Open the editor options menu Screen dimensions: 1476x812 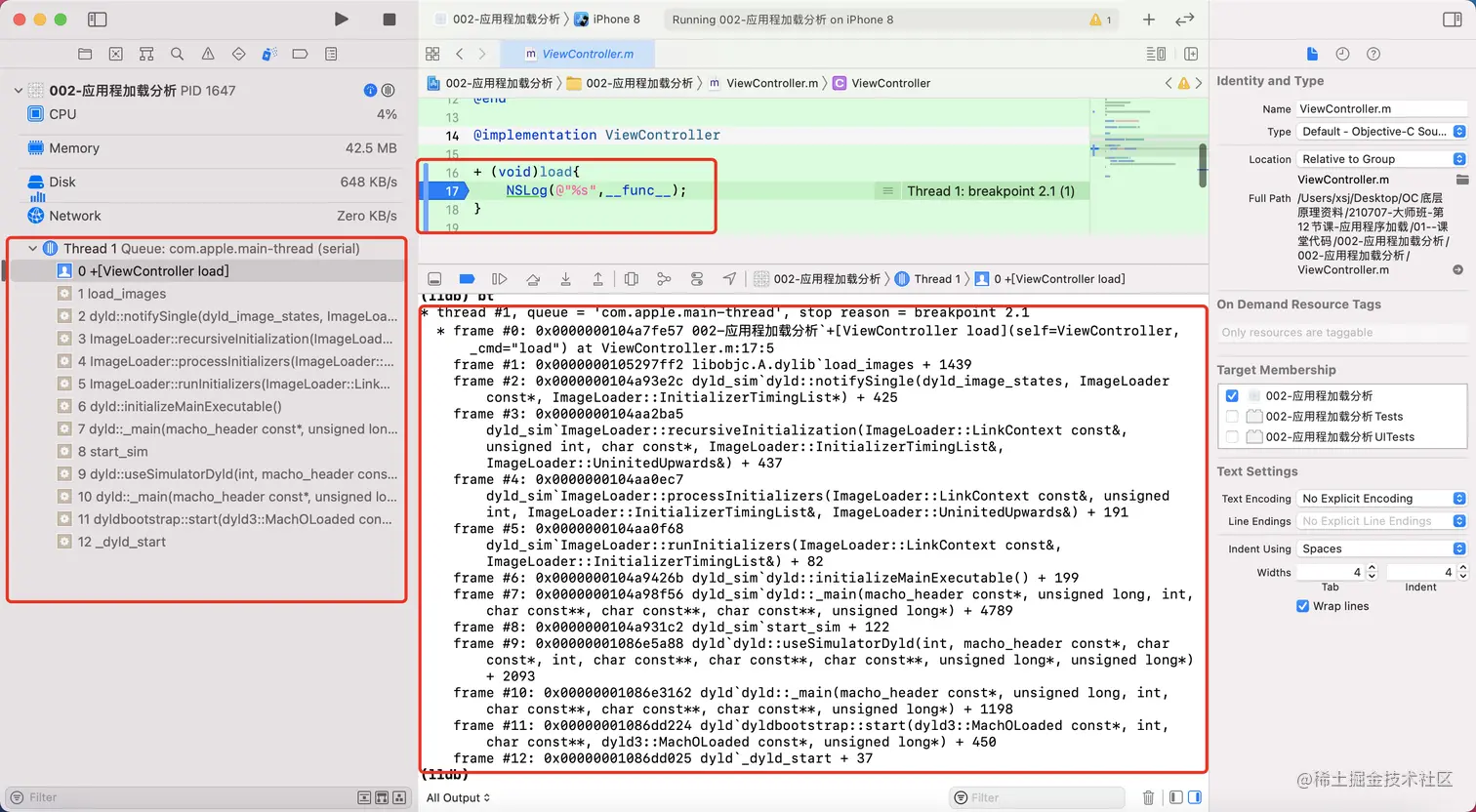(x=1156, y=55)
